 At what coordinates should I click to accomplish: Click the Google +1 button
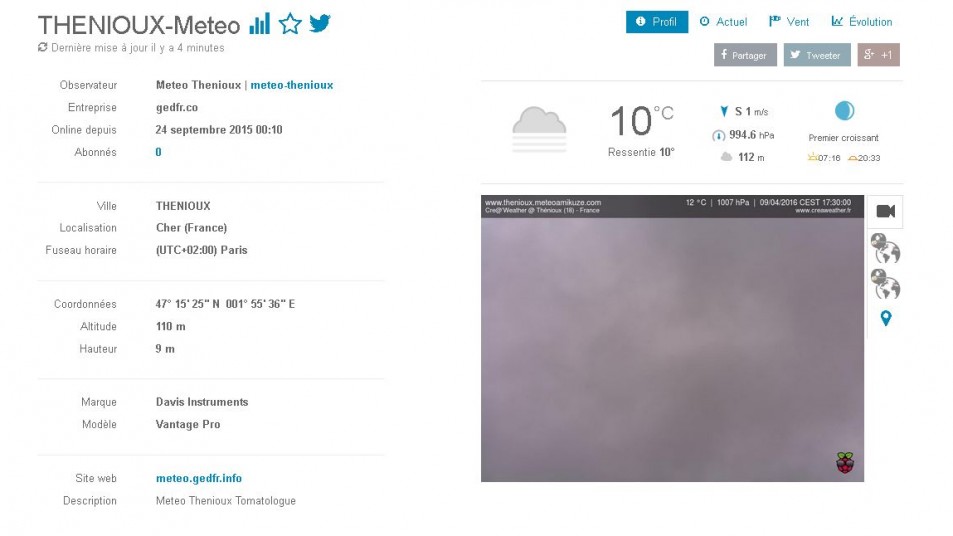pos(878,55)
